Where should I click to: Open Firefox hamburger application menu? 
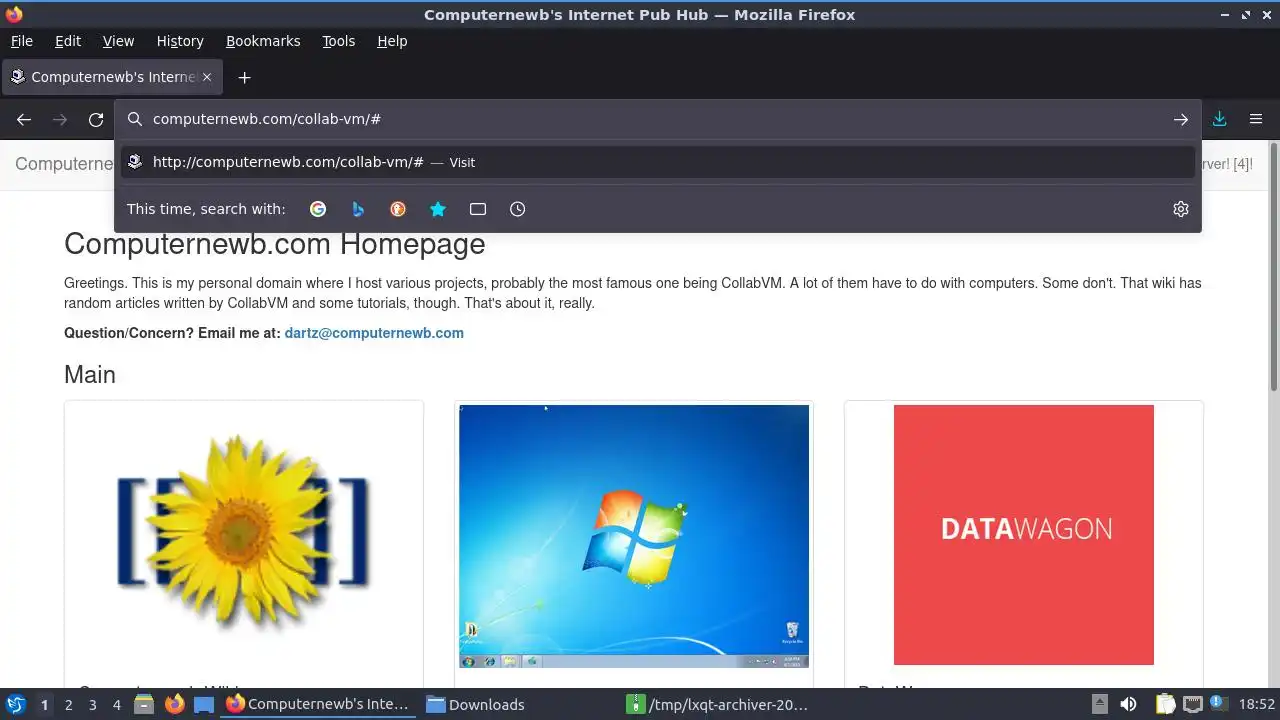[x=1256, y=119]
